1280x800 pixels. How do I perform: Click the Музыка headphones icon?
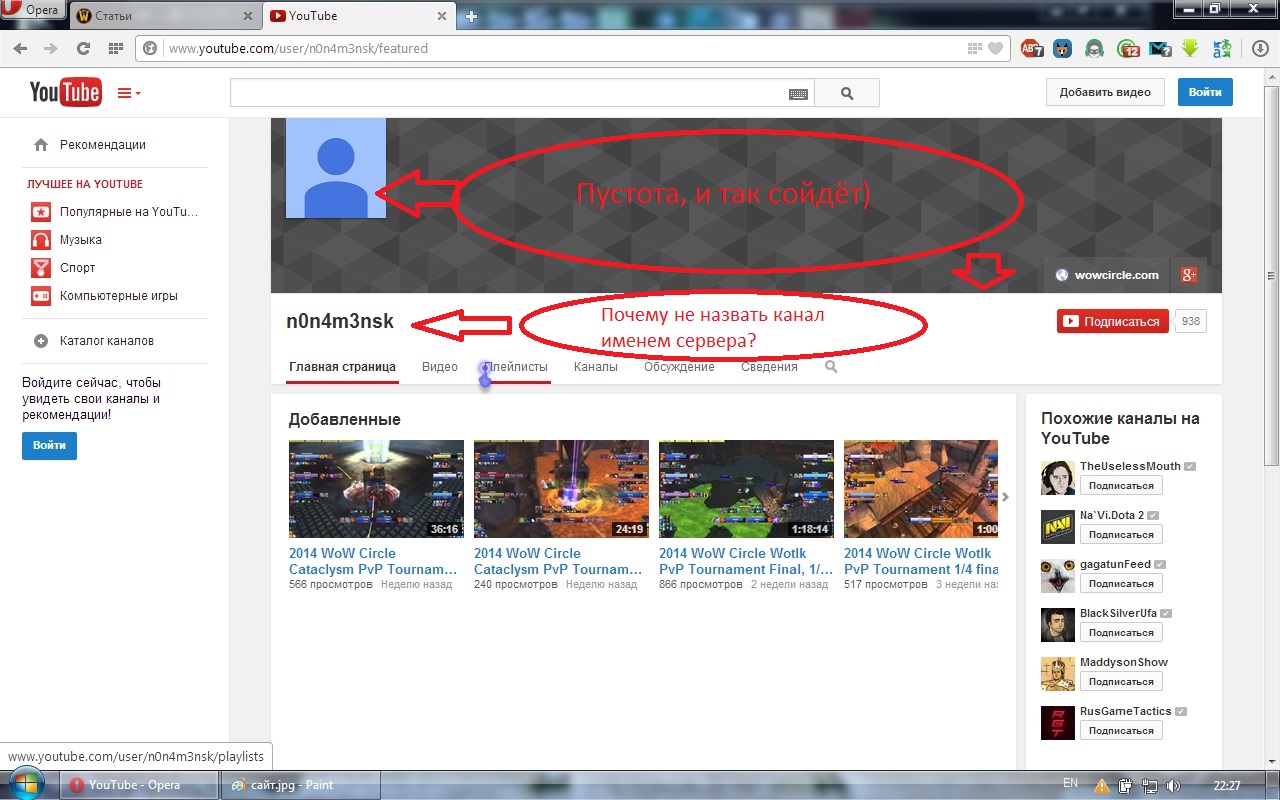click(x=41, y=240)
